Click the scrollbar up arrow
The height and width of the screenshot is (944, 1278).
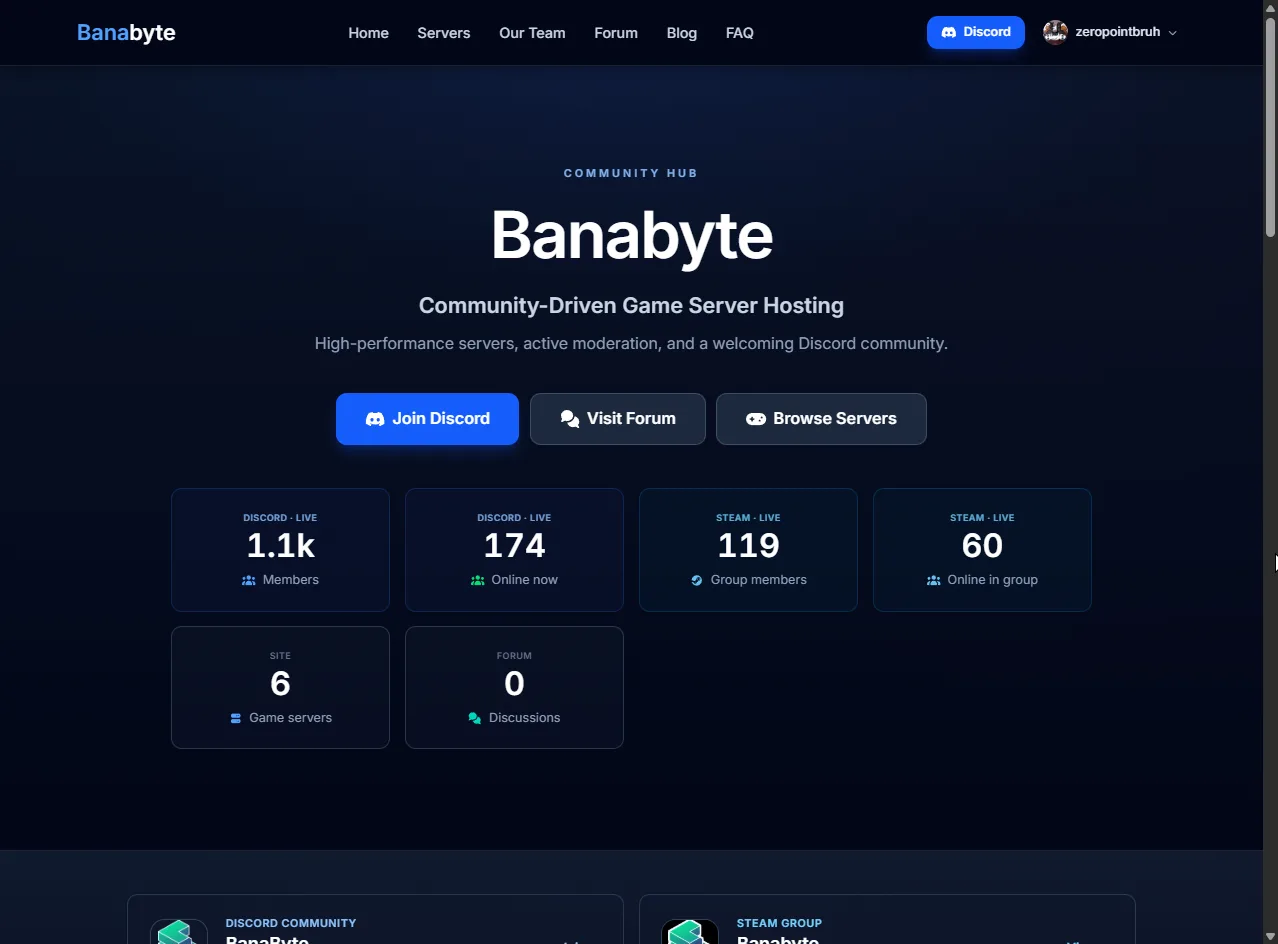(1271, 8)
